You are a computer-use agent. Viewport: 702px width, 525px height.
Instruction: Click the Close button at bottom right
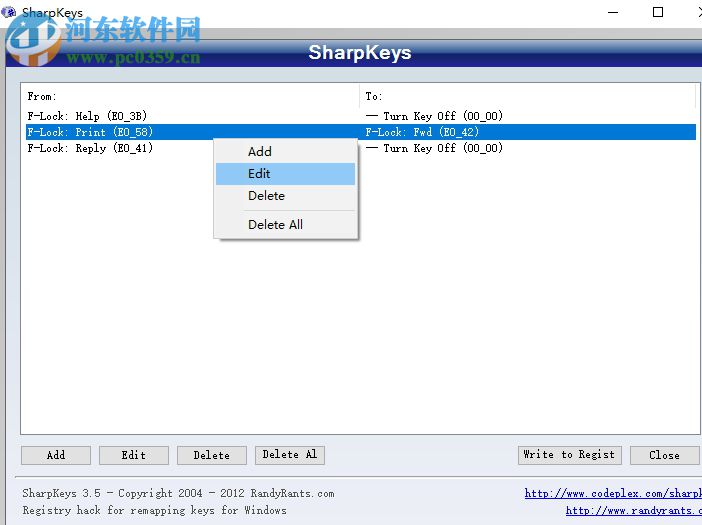coord(665,455)
